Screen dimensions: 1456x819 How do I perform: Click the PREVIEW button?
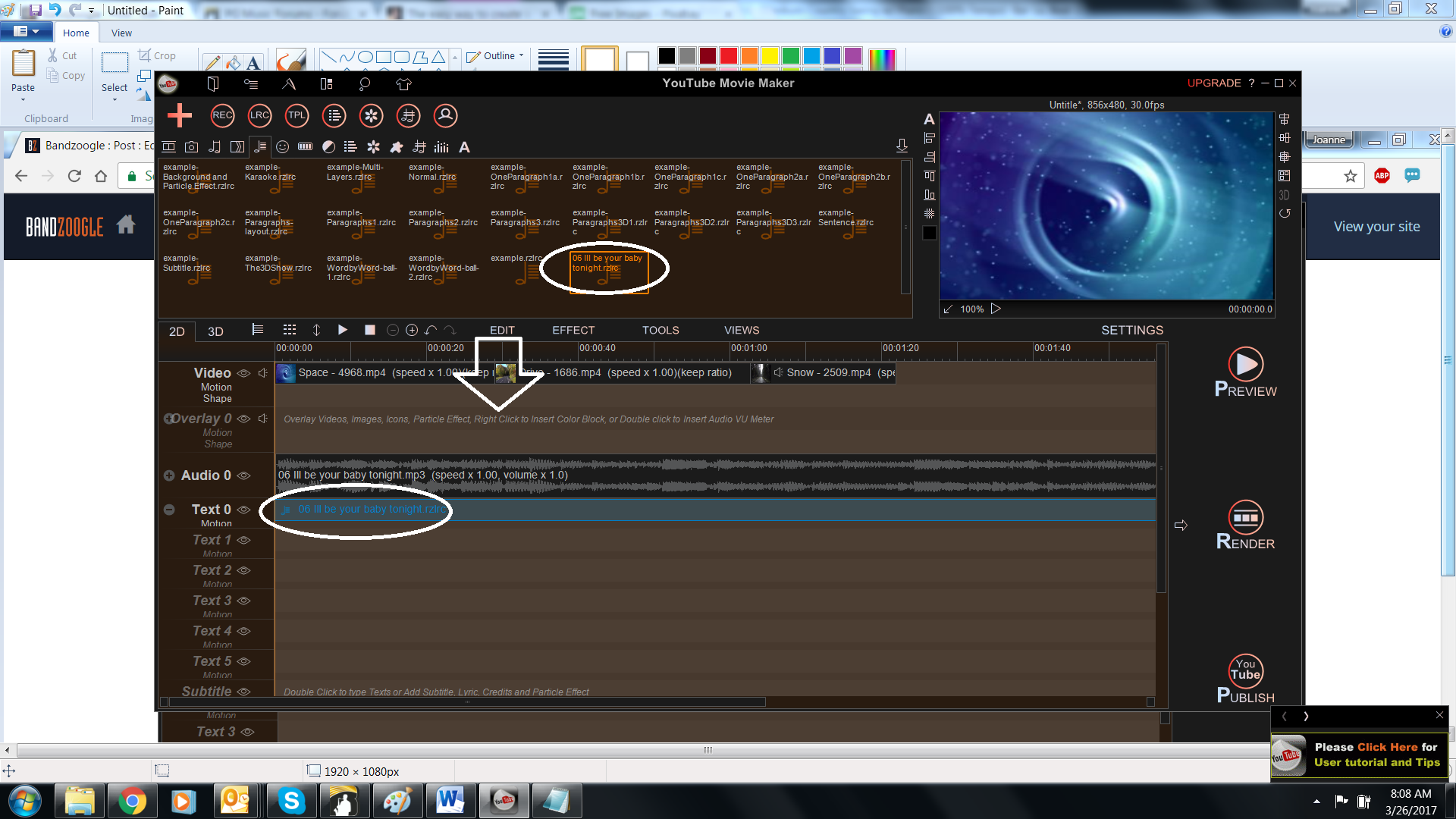pos(1246,372)
